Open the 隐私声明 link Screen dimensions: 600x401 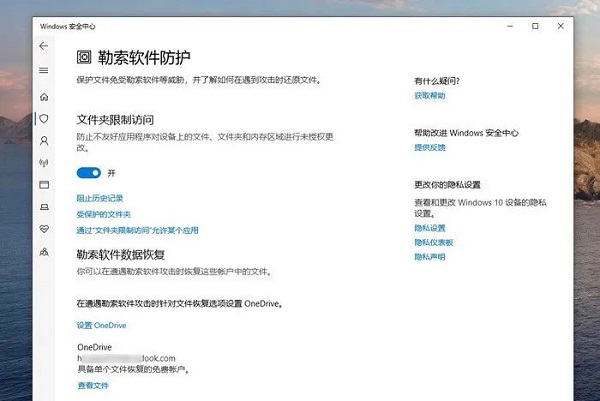(x=430, y=257)
